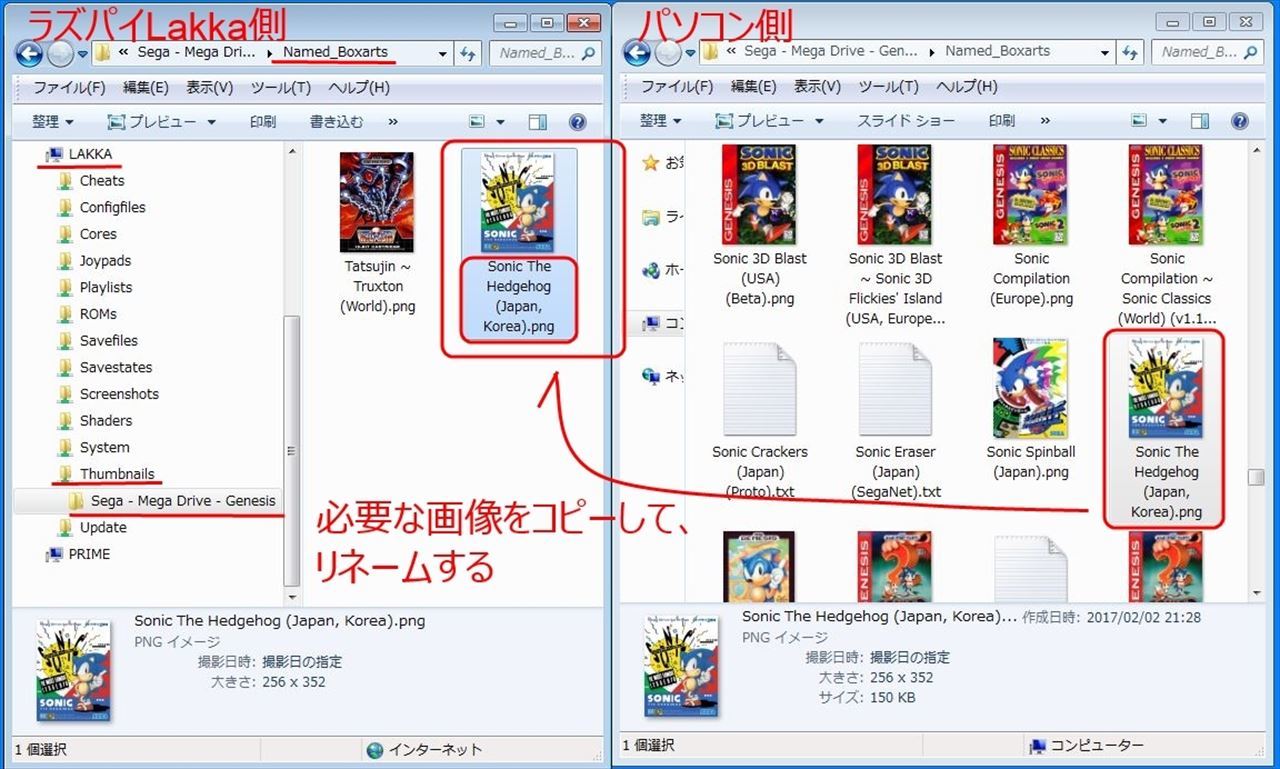1280x769 pixels.
Task: Open ファイル(F) menu in left window
Action: tap(69, 88)
